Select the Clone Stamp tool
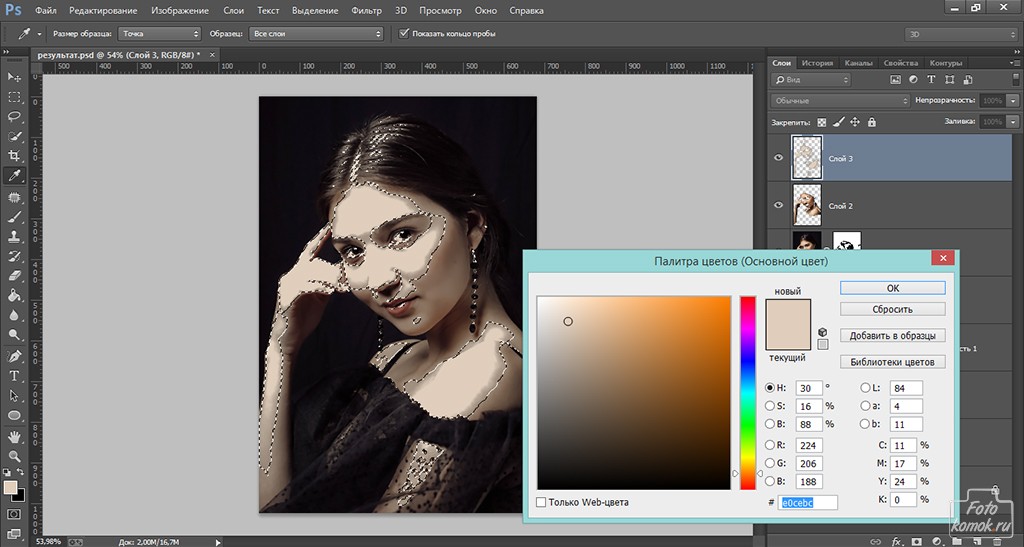Screen dimensions: 1024x547 14,236
